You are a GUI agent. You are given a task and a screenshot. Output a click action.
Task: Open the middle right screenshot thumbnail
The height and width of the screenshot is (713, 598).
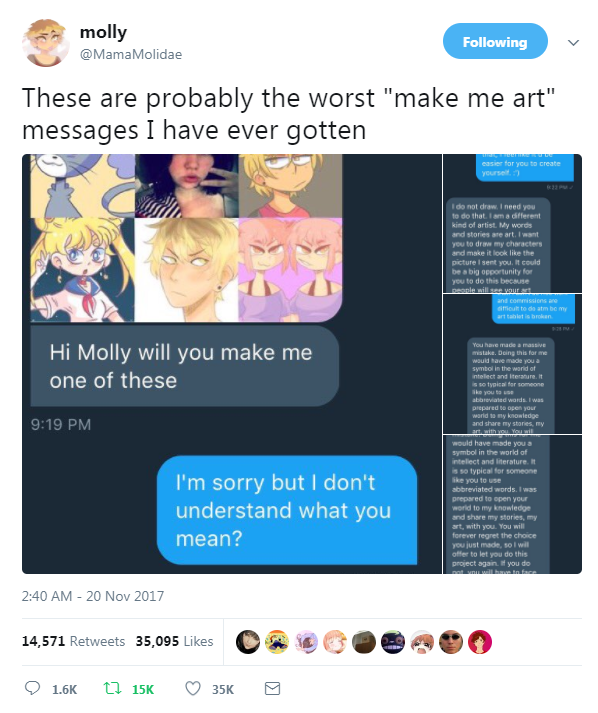(x=513, y=364)
